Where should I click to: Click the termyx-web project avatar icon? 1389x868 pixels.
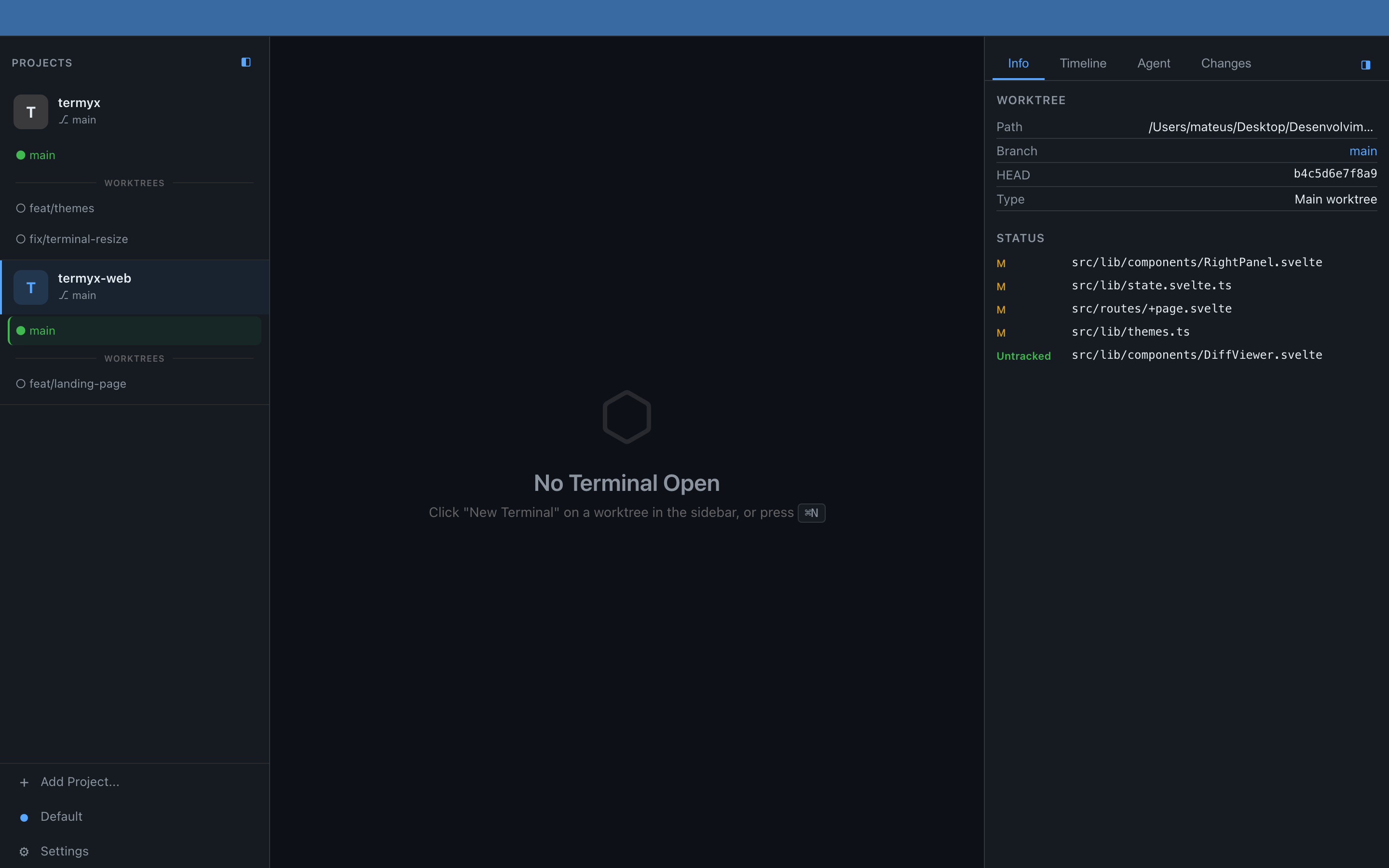(x=30, y=287)
